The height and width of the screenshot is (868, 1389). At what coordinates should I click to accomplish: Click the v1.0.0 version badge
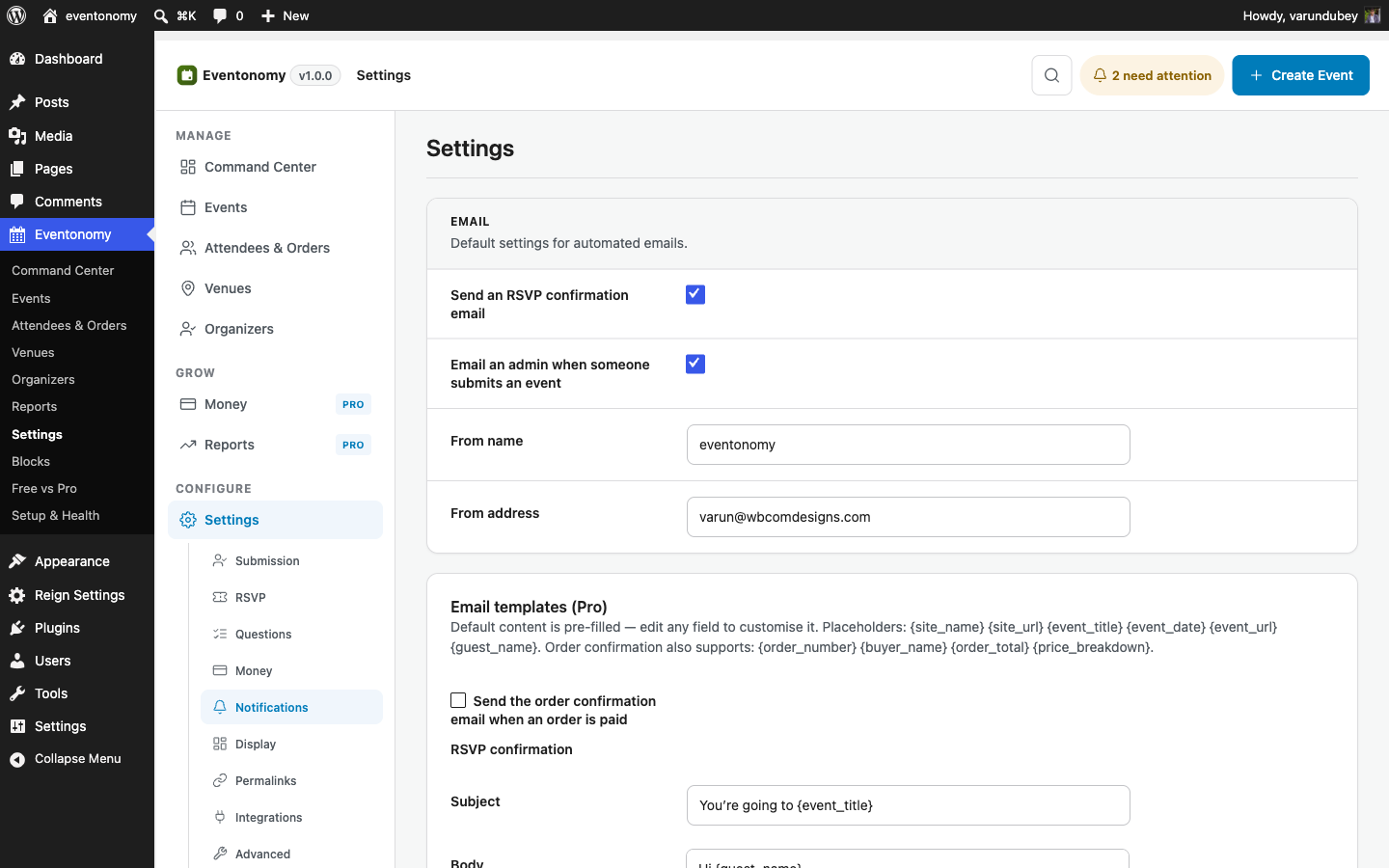click(x=315, y=75)
